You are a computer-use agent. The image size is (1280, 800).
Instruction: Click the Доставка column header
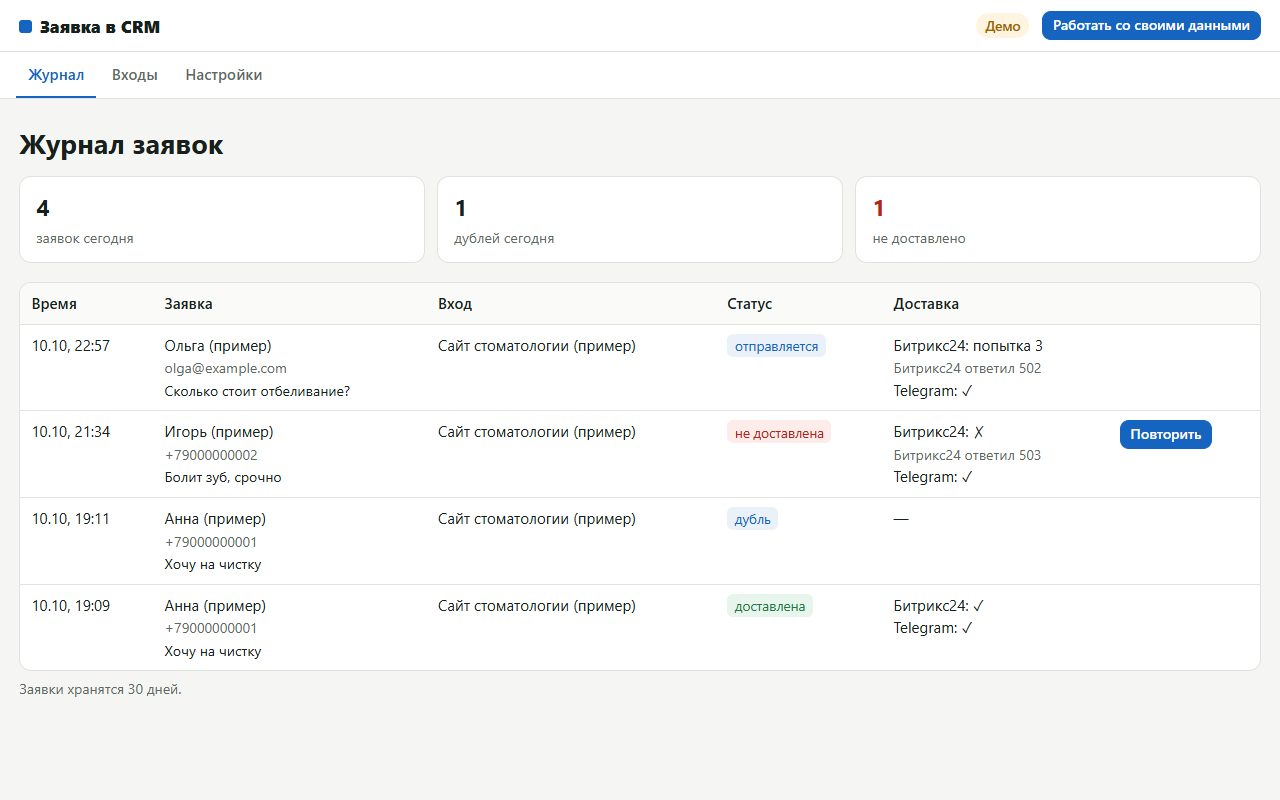(926, 304)
